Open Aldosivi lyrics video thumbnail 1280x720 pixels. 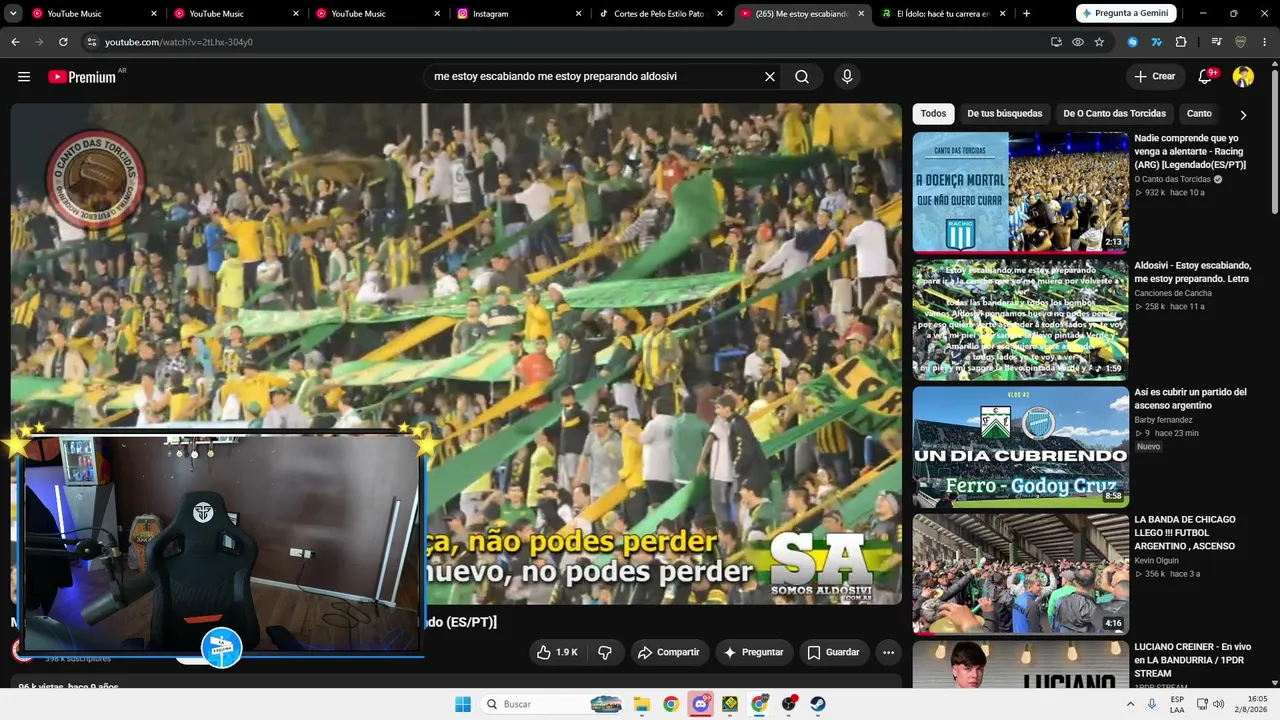1020,320
